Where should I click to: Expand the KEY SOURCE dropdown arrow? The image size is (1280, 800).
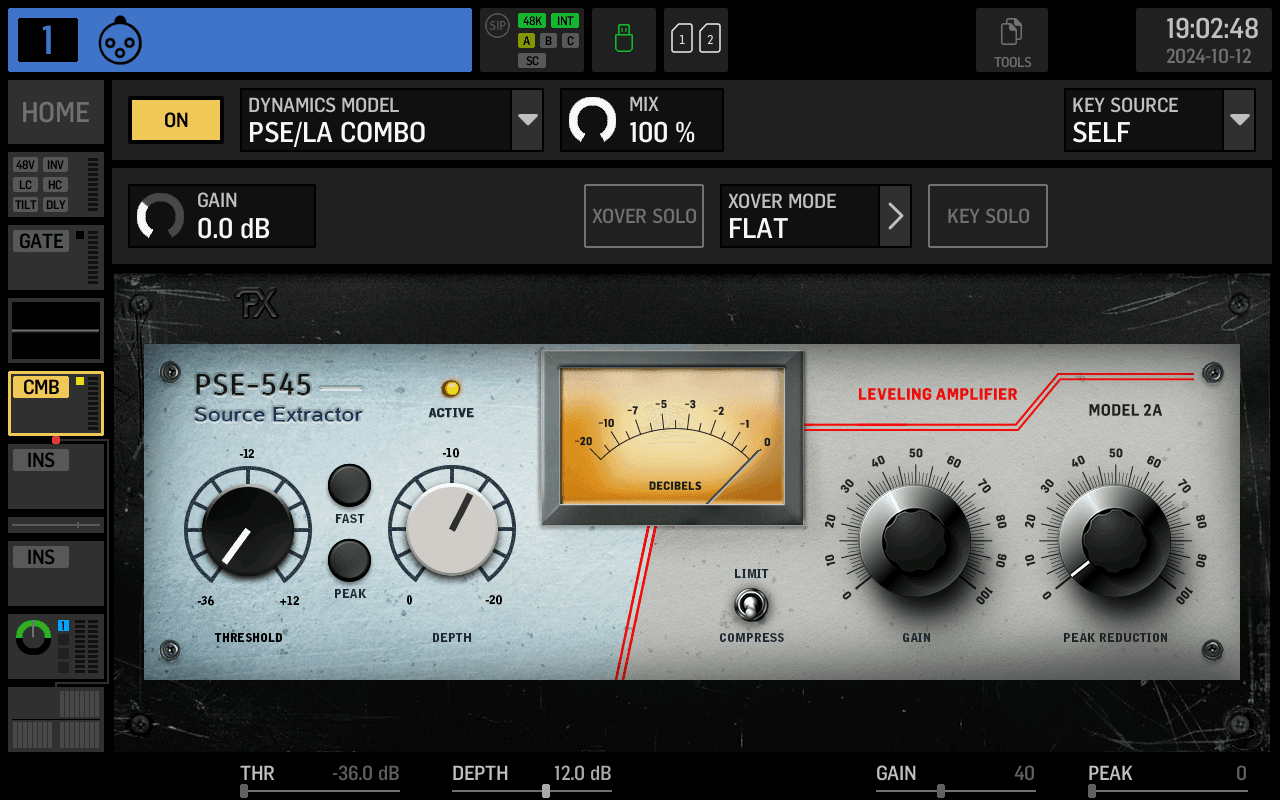tap(1239, 120)
